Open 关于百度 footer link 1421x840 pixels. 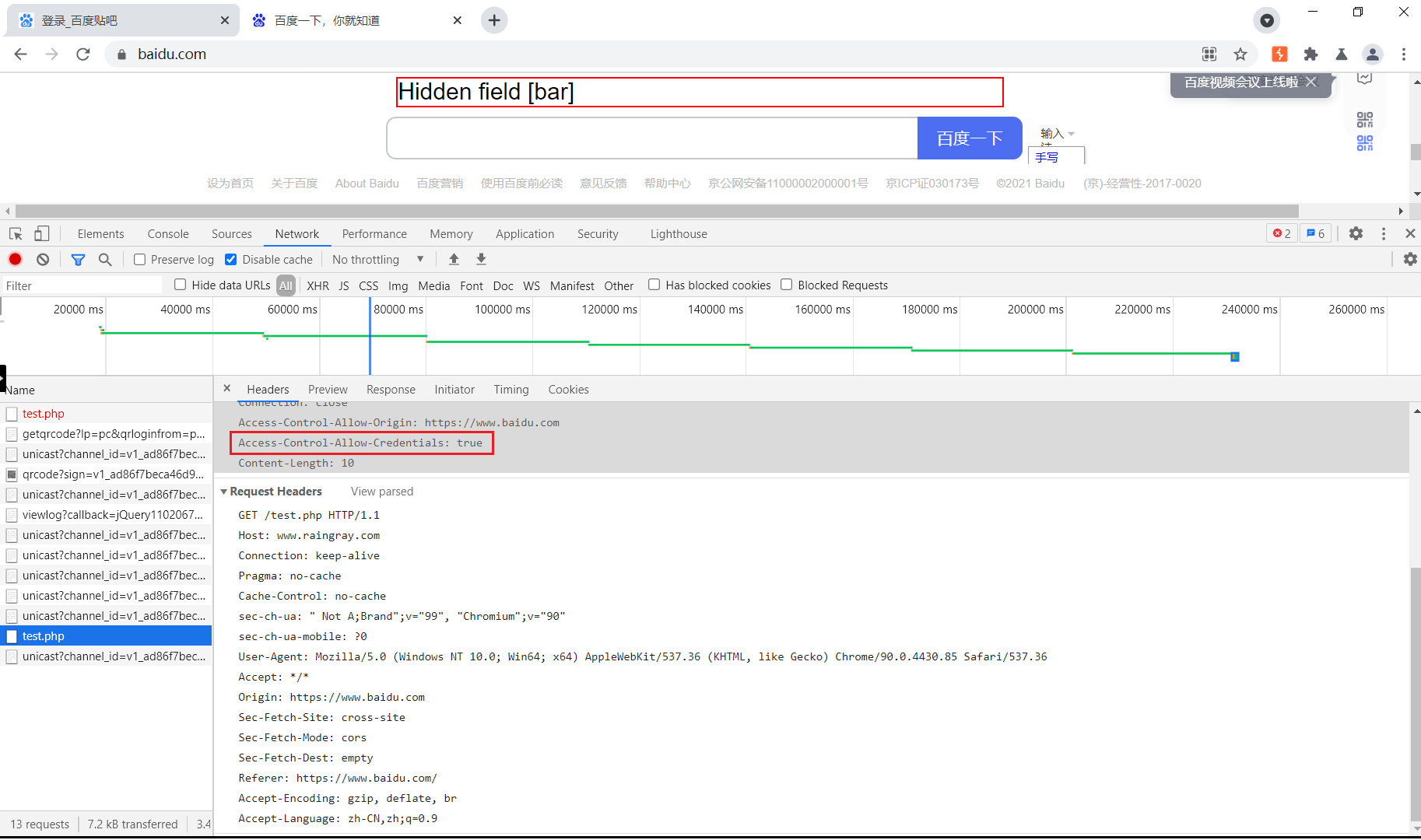(294, 183)
